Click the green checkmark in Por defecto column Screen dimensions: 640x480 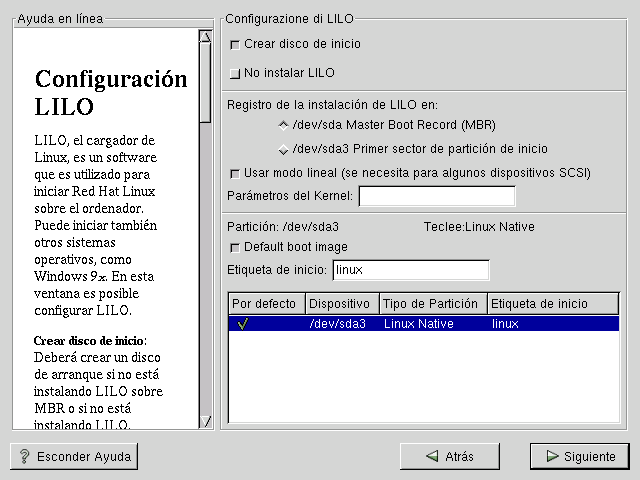click(x=243, y=324)
